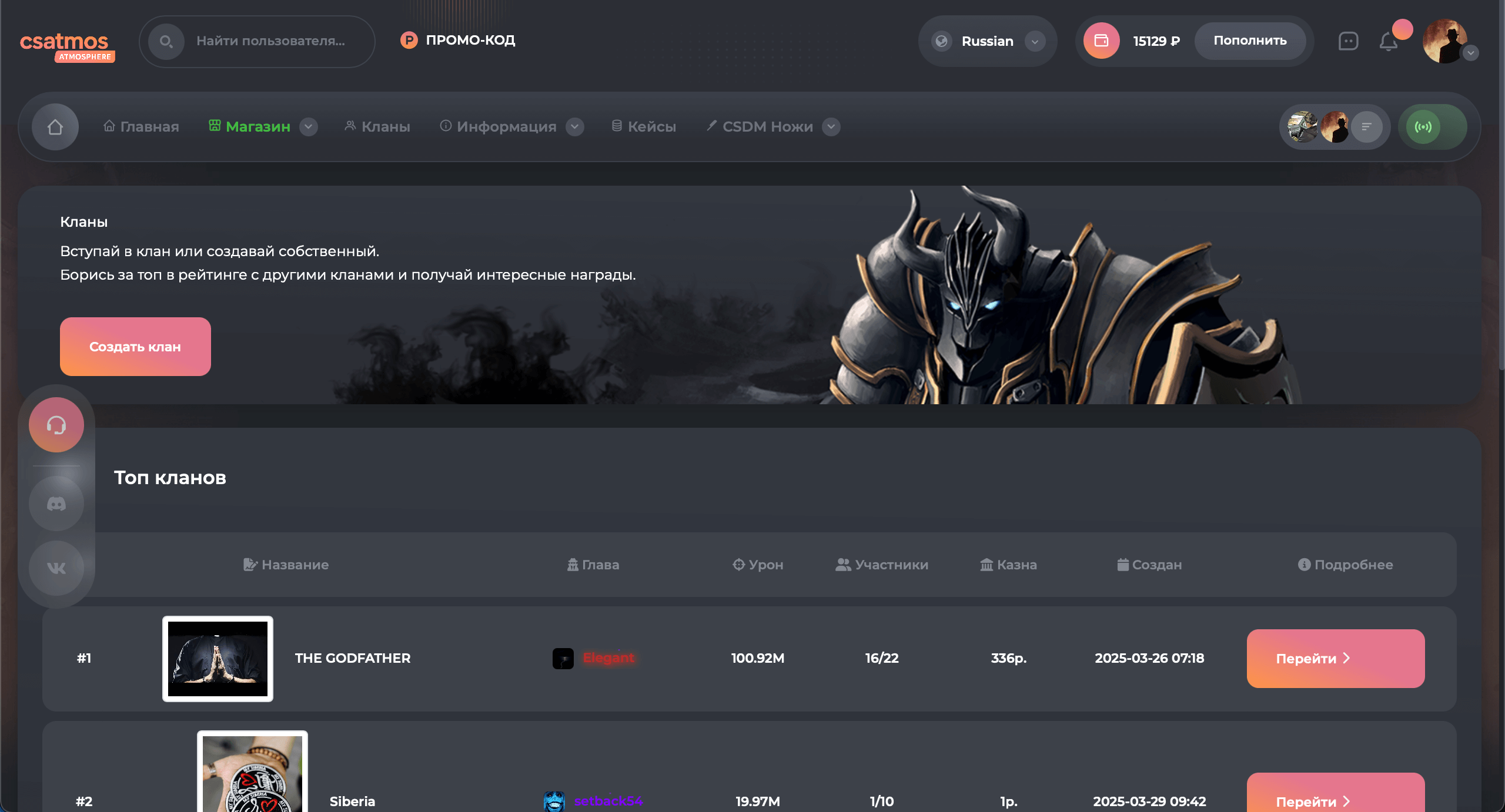The width and height of the screenshot is (1505, 812).
Task: Expand the profile avatar dropdown arrow
Action: point(1471,53)
